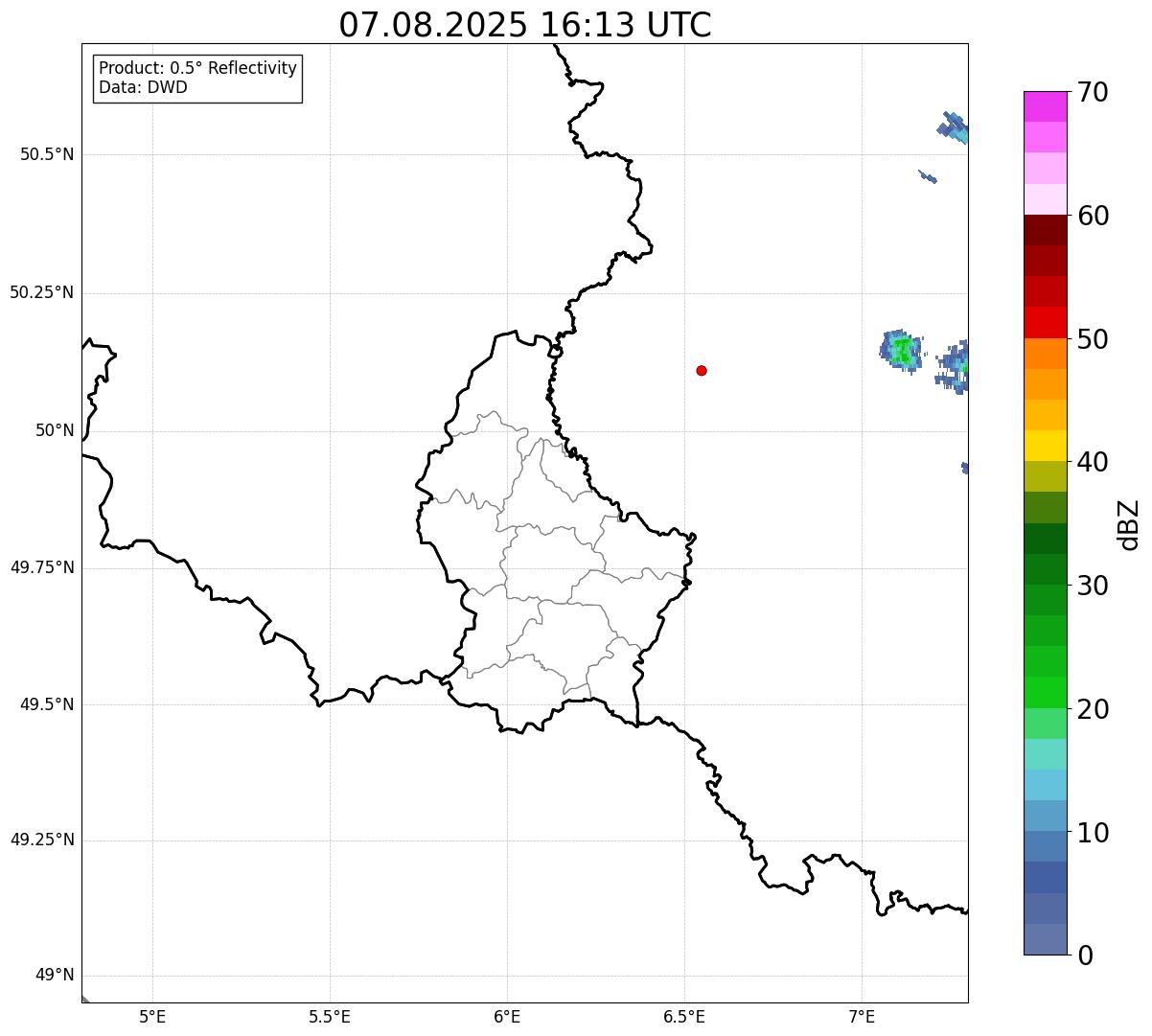Click the colorbar tick label 0
The width and height of the screenshot is (1152, 1036).
click(x=1084, y=955)
